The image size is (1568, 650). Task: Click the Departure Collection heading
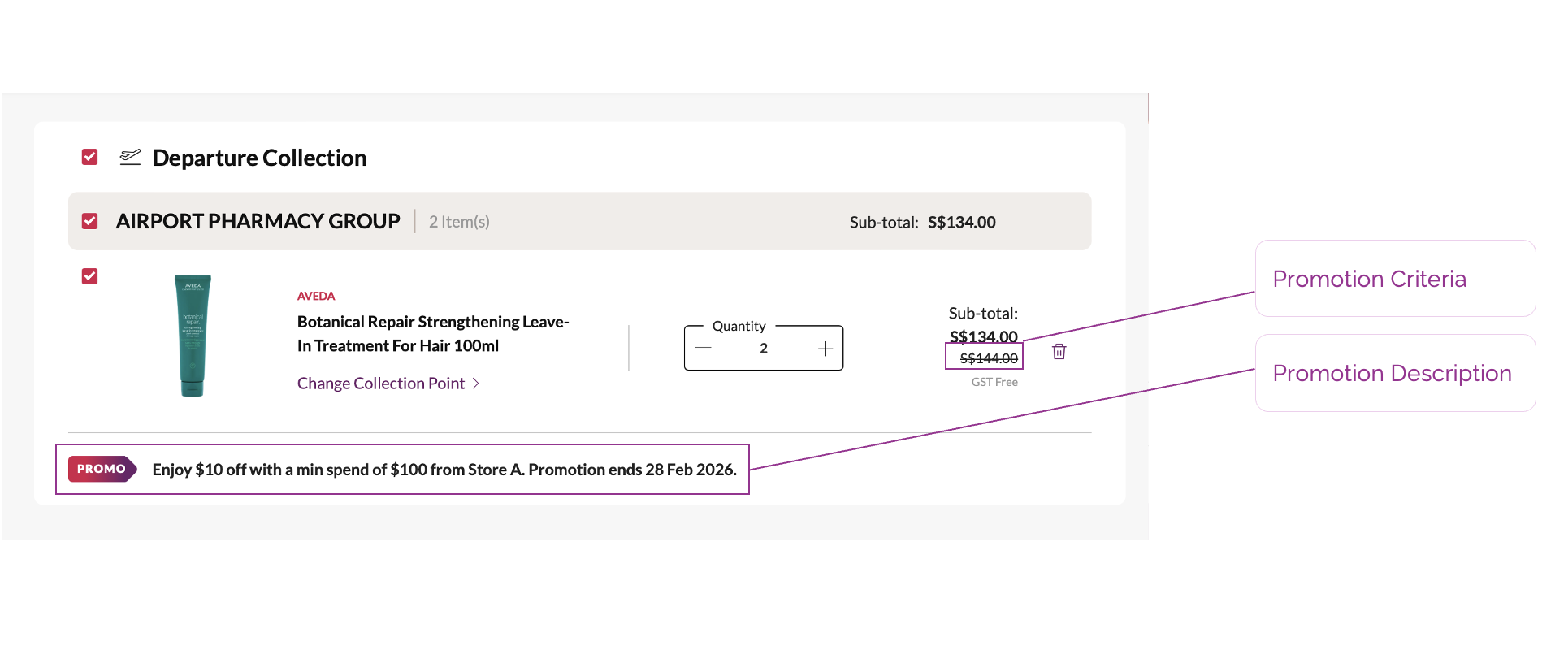[259, 158]
